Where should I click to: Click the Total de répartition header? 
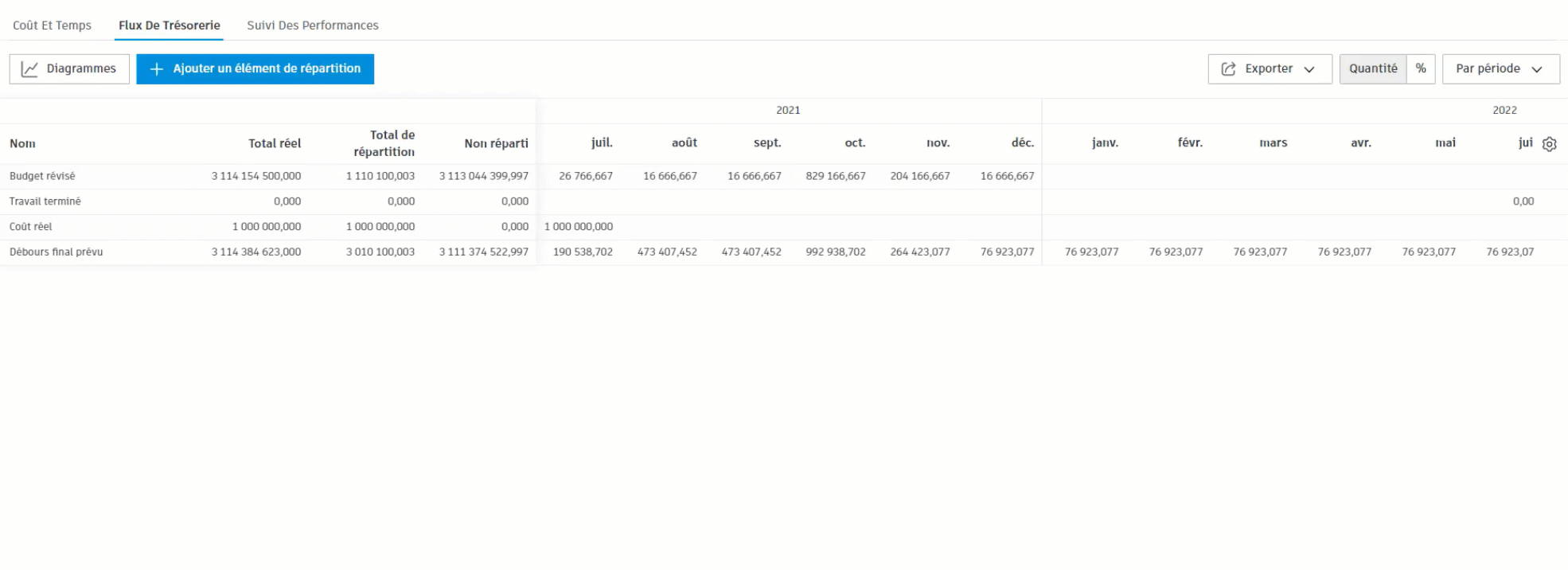tap(384, 143)
